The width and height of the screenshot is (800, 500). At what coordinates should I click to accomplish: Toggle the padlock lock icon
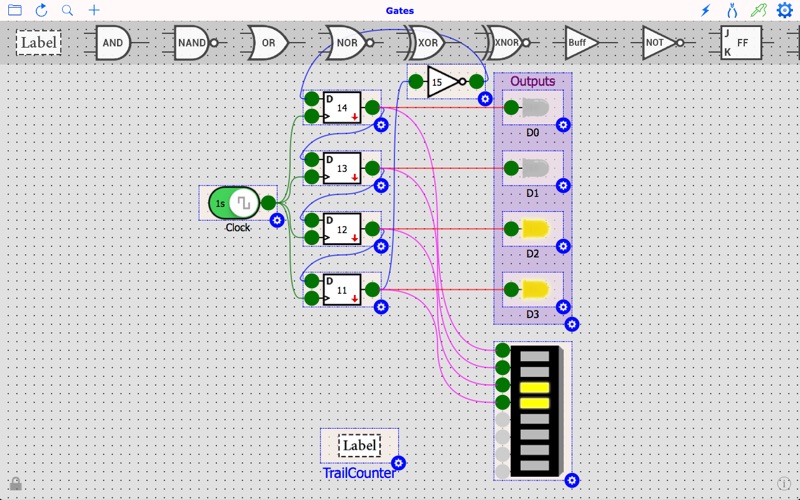coord(16,483)
